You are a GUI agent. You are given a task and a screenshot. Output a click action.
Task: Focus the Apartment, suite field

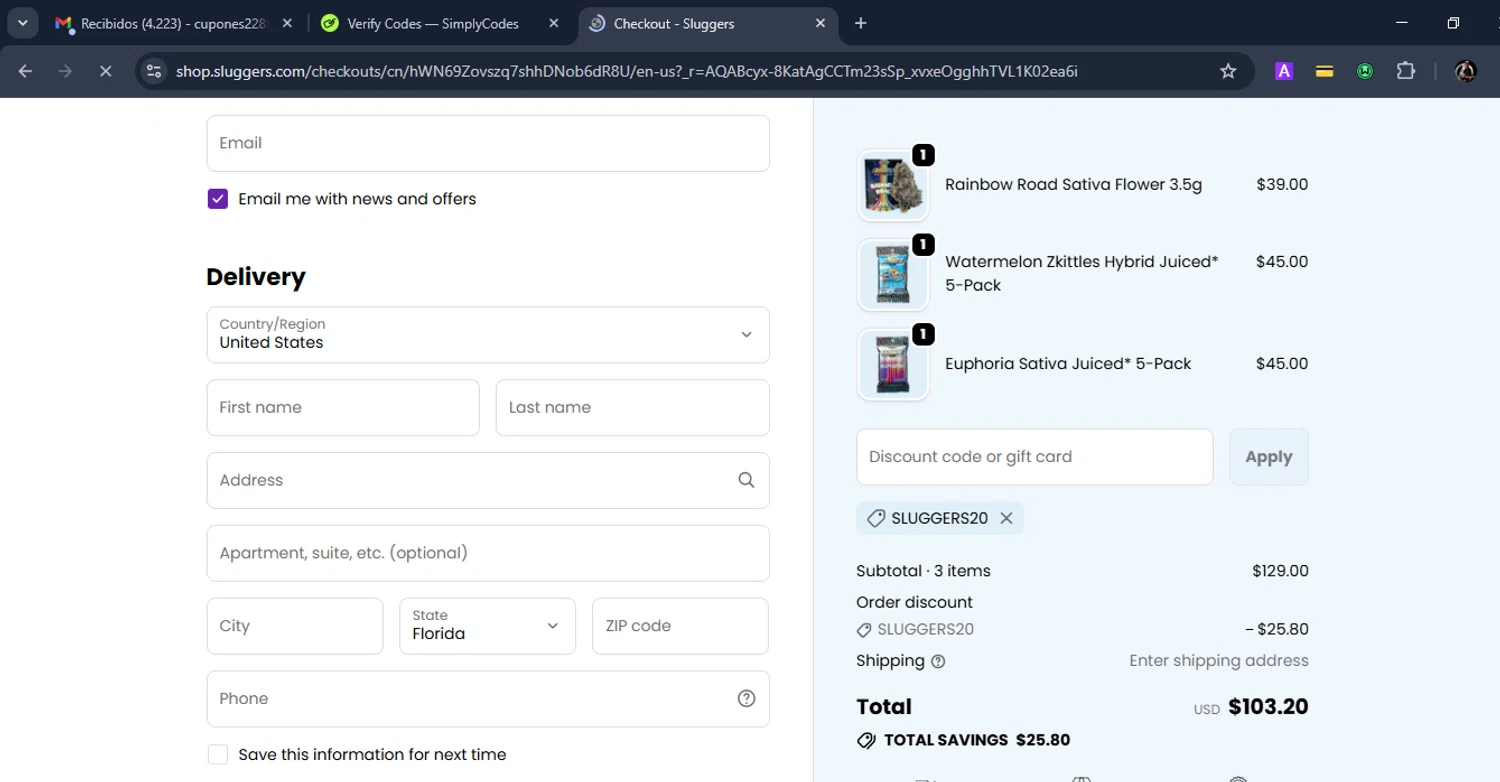tap(488, 553)
